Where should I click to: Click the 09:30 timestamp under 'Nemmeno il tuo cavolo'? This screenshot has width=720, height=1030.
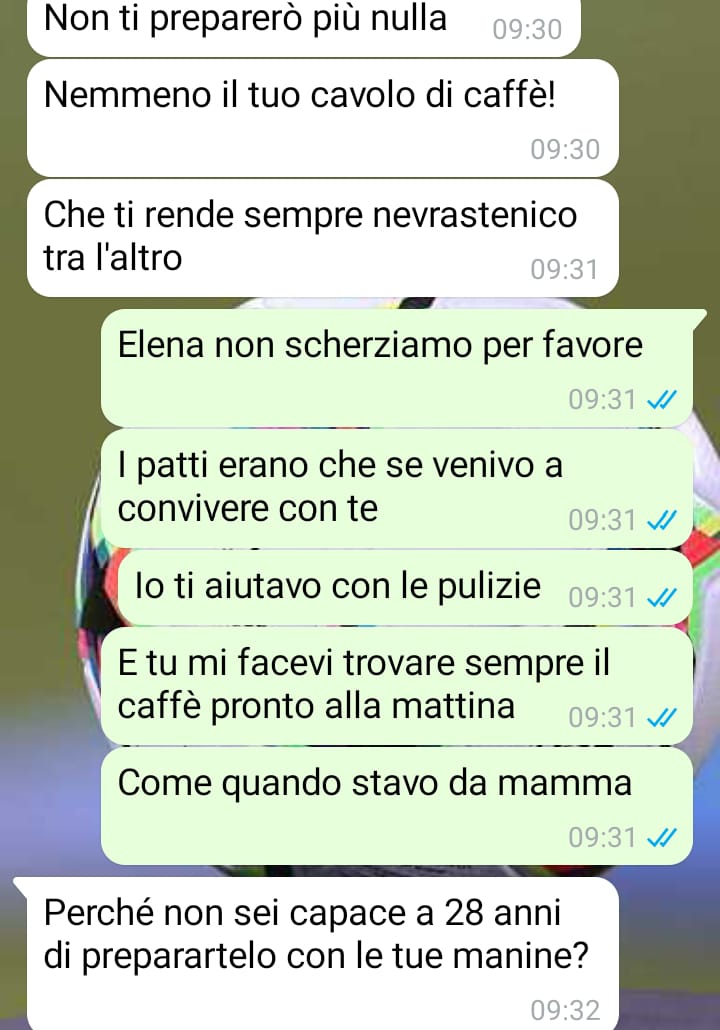(565, 149)
